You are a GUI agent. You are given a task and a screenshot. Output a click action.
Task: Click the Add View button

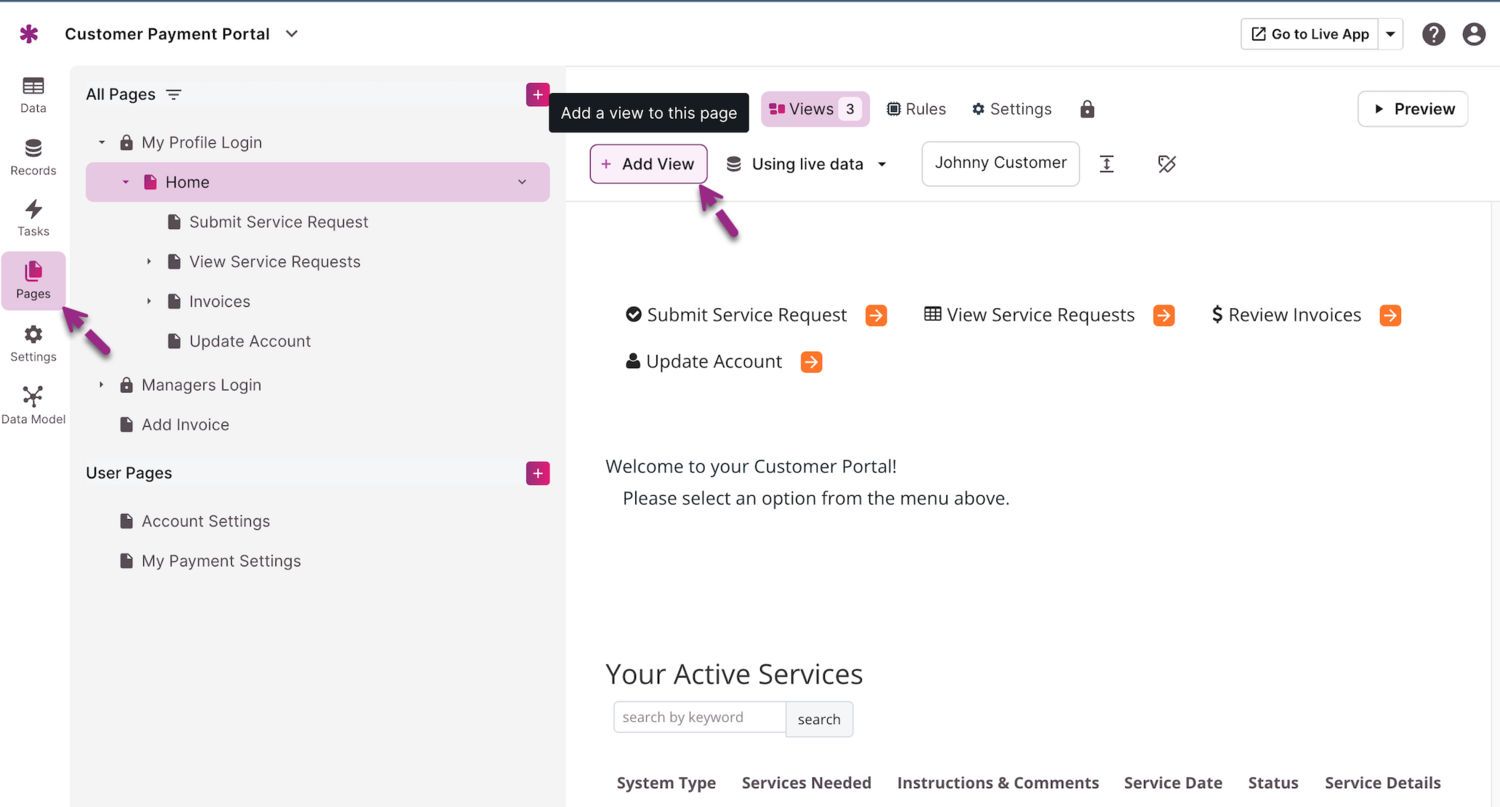[x=648, y=164]
